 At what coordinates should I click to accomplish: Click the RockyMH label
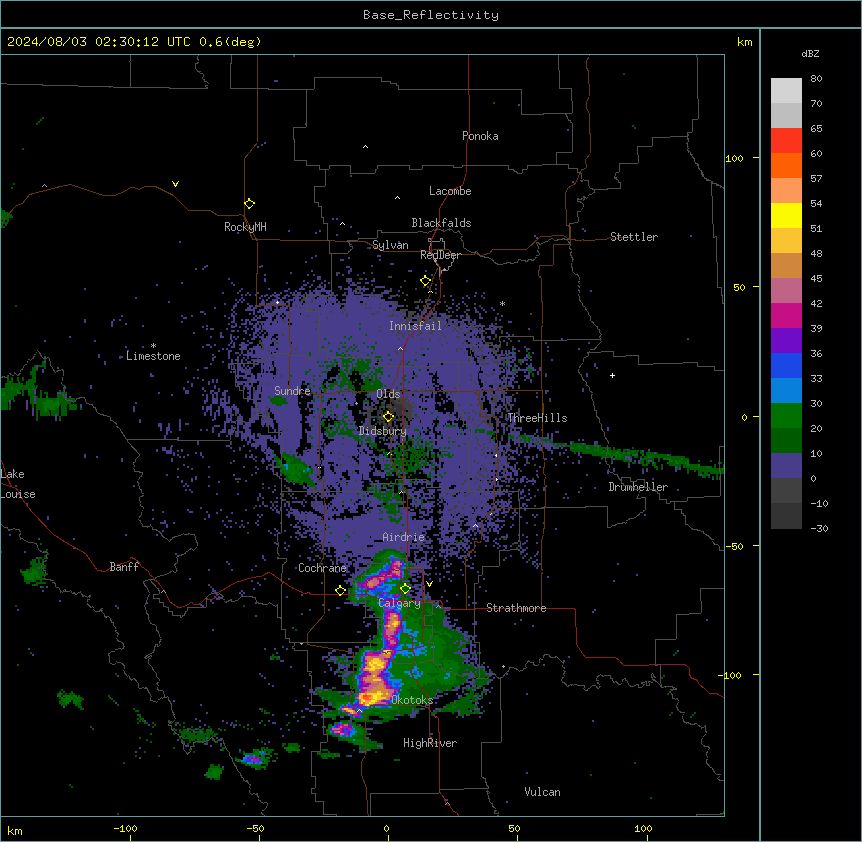(245, 227)
